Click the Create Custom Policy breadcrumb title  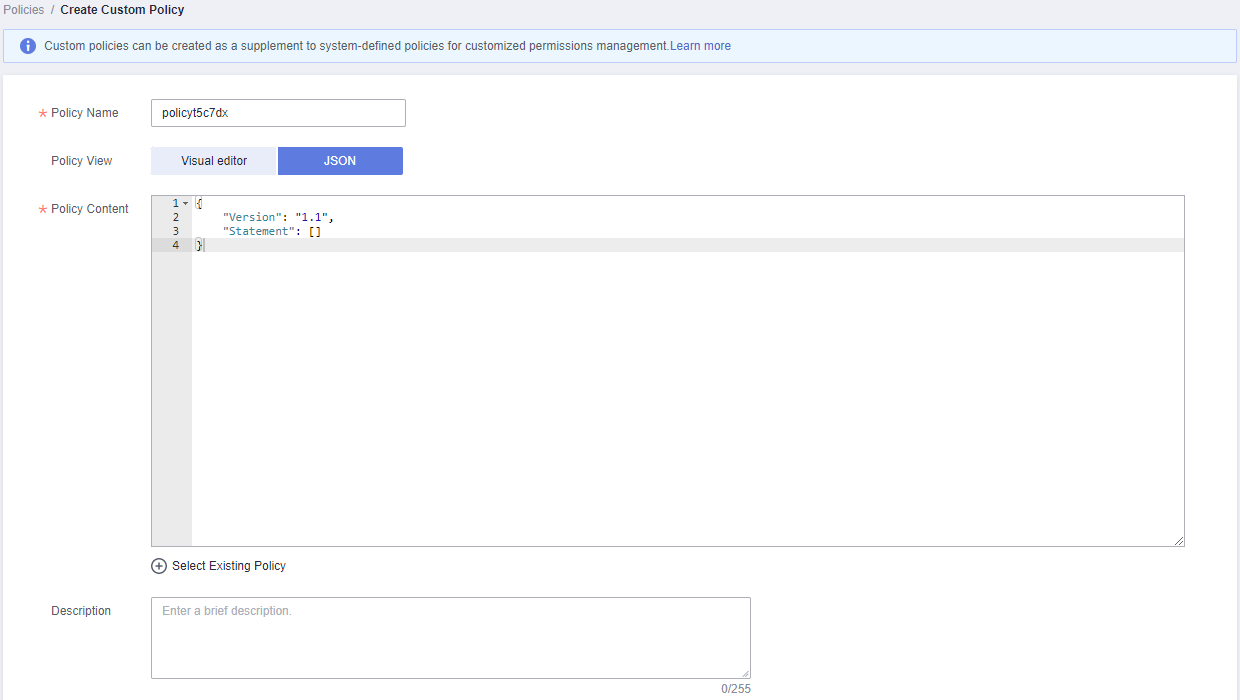122,10
